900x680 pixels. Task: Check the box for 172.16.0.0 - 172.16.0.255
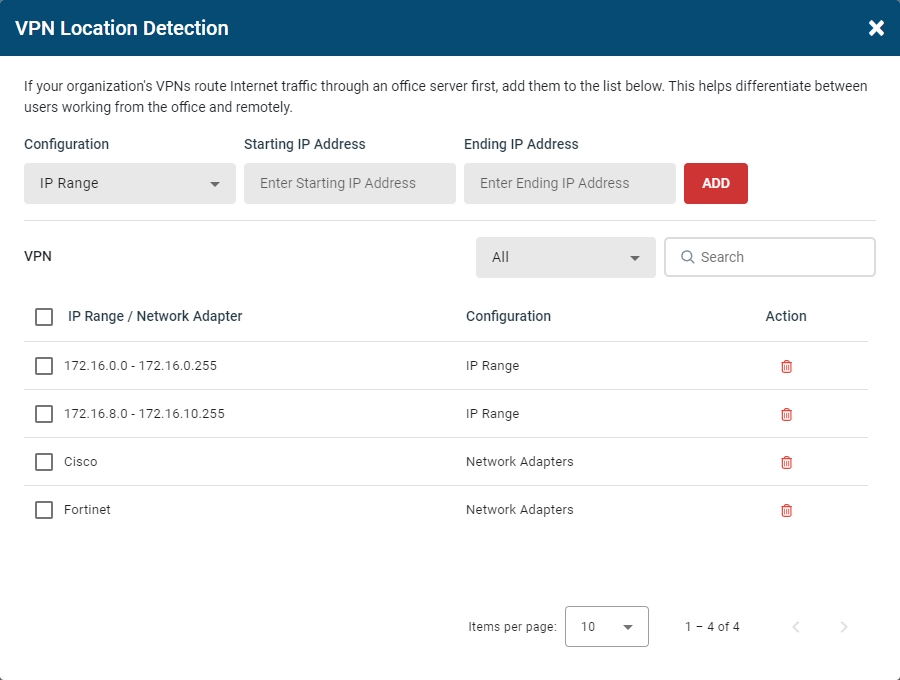[x=44, y=366]
